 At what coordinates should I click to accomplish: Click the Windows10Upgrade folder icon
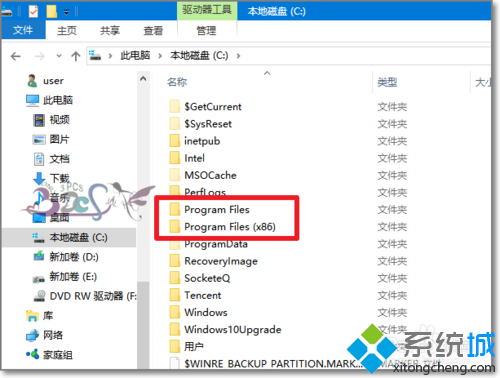click(175, 329)
